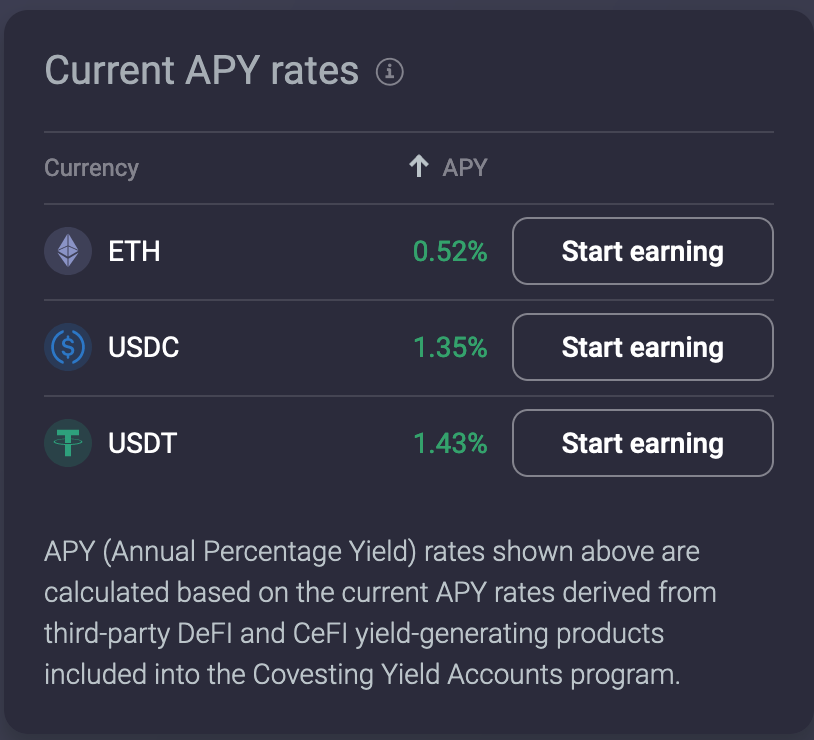Click Start earning for ETH
This screenshot has height=740, width=814.
tap(642, 251)
